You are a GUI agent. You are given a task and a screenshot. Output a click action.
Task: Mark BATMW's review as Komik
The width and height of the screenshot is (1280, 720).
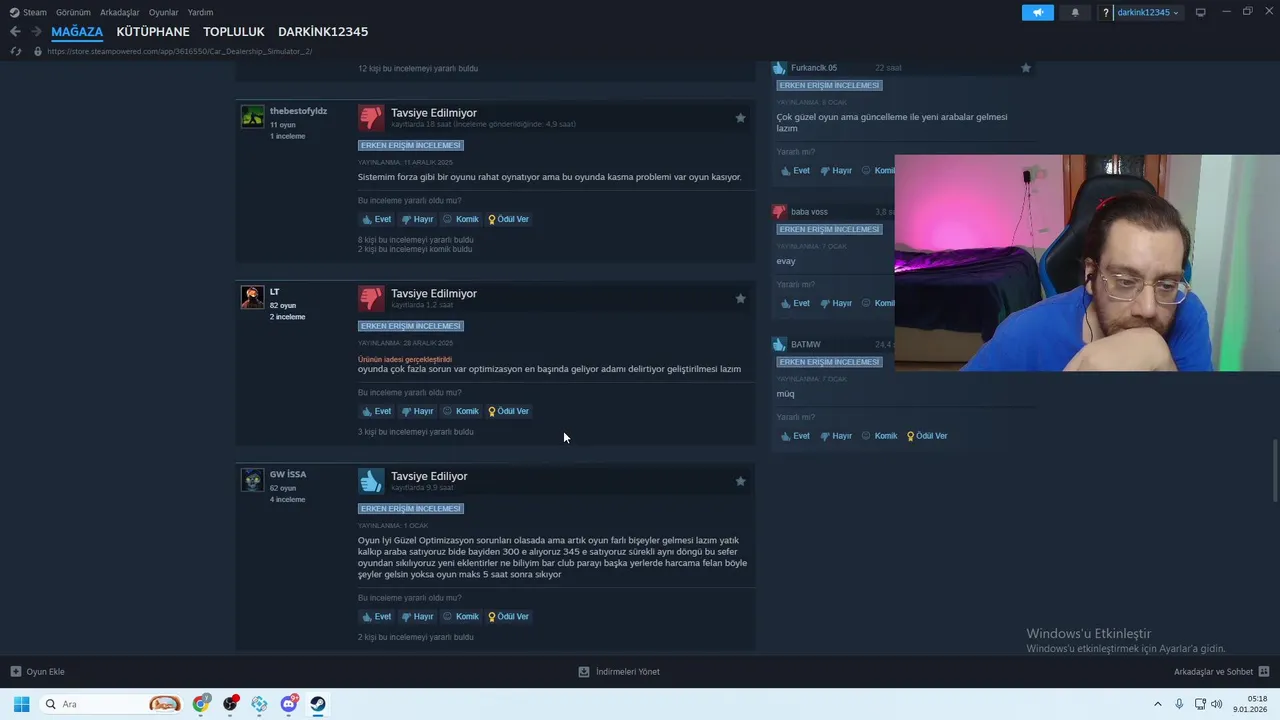point(880,436)
